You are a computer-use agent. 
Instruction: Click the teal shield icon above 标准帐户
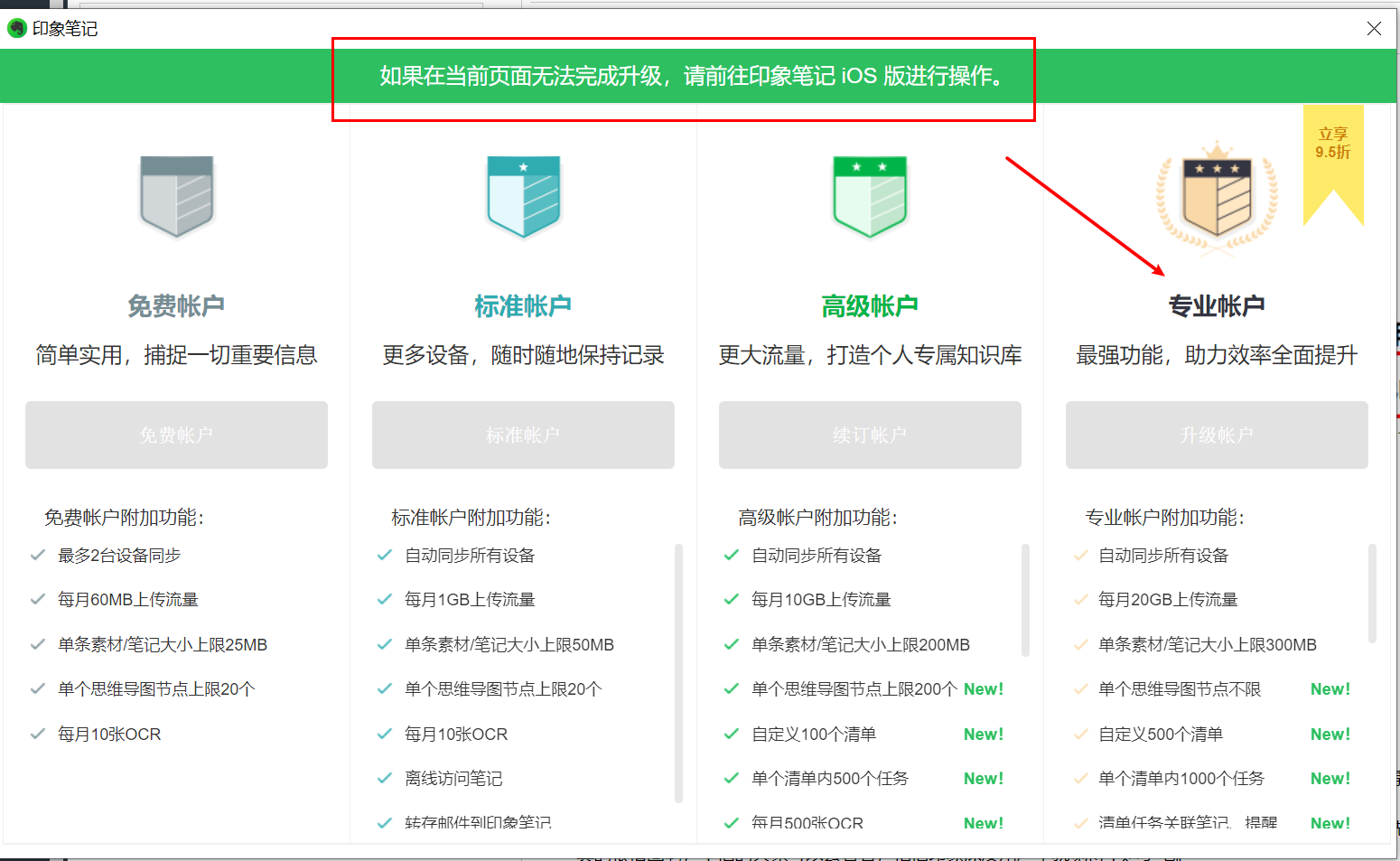pos(523,194)
